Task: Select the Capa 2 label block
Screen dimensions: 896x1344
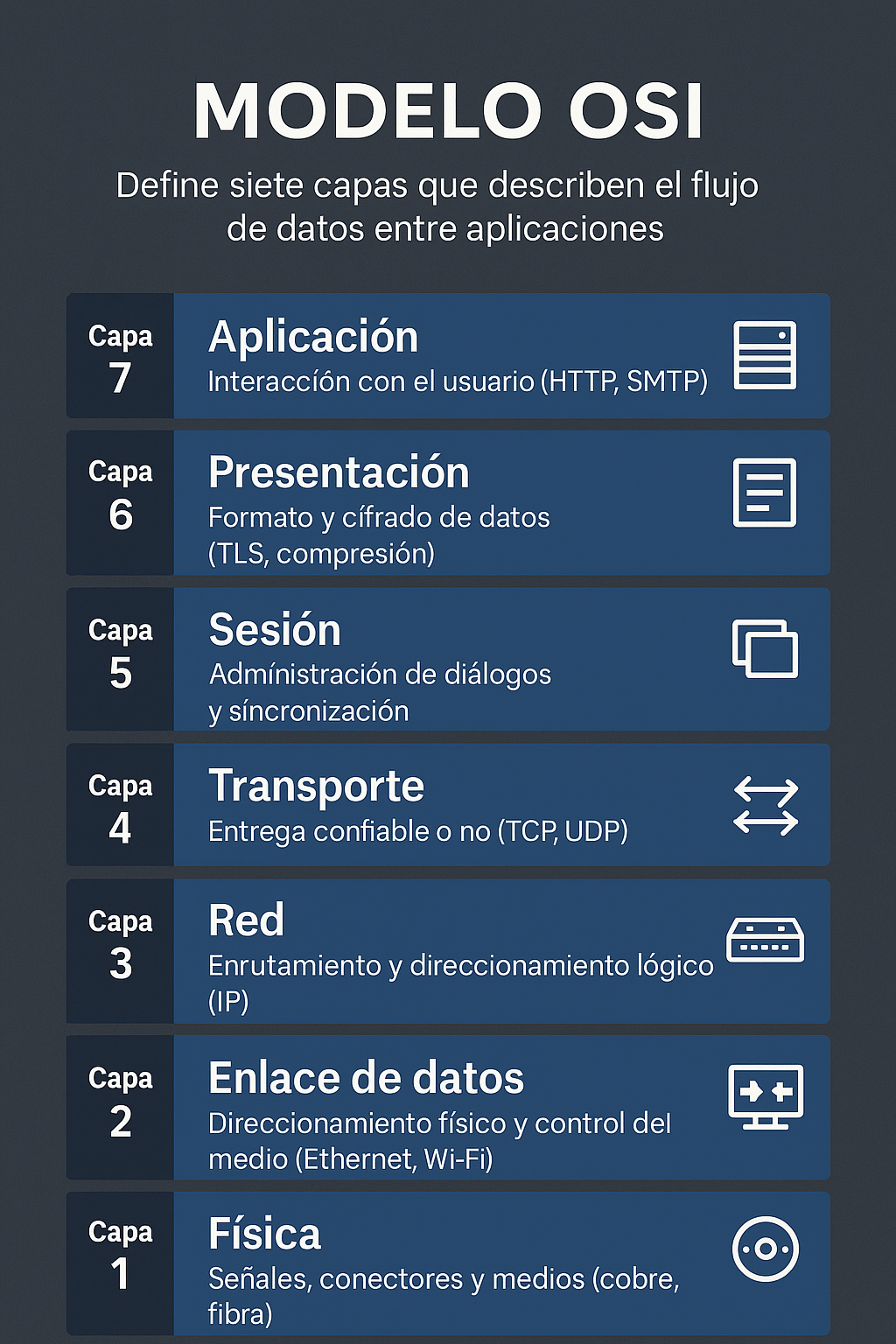Action: click(121, 1107)
